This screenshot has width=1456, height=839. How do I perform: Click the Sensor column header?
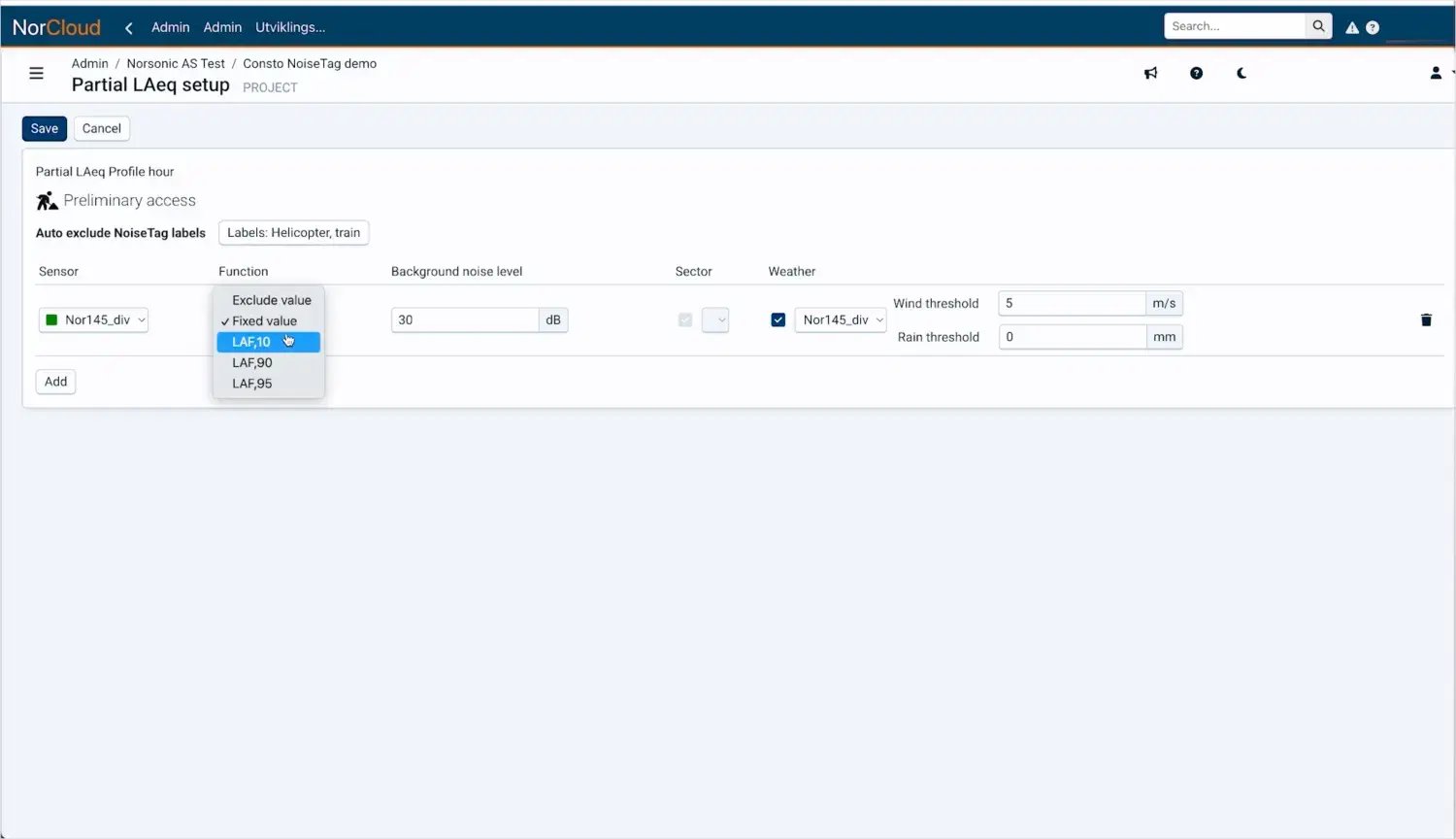point(58,271)
